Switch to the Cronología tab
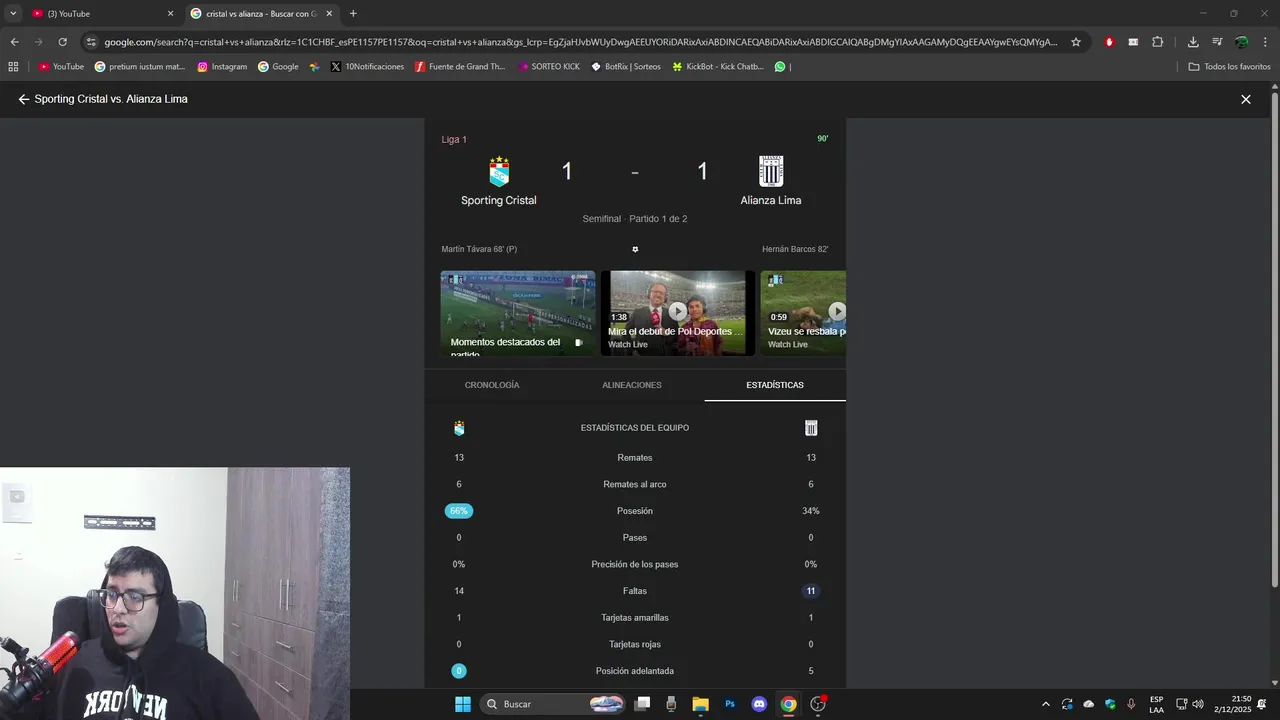 [492, 385]
